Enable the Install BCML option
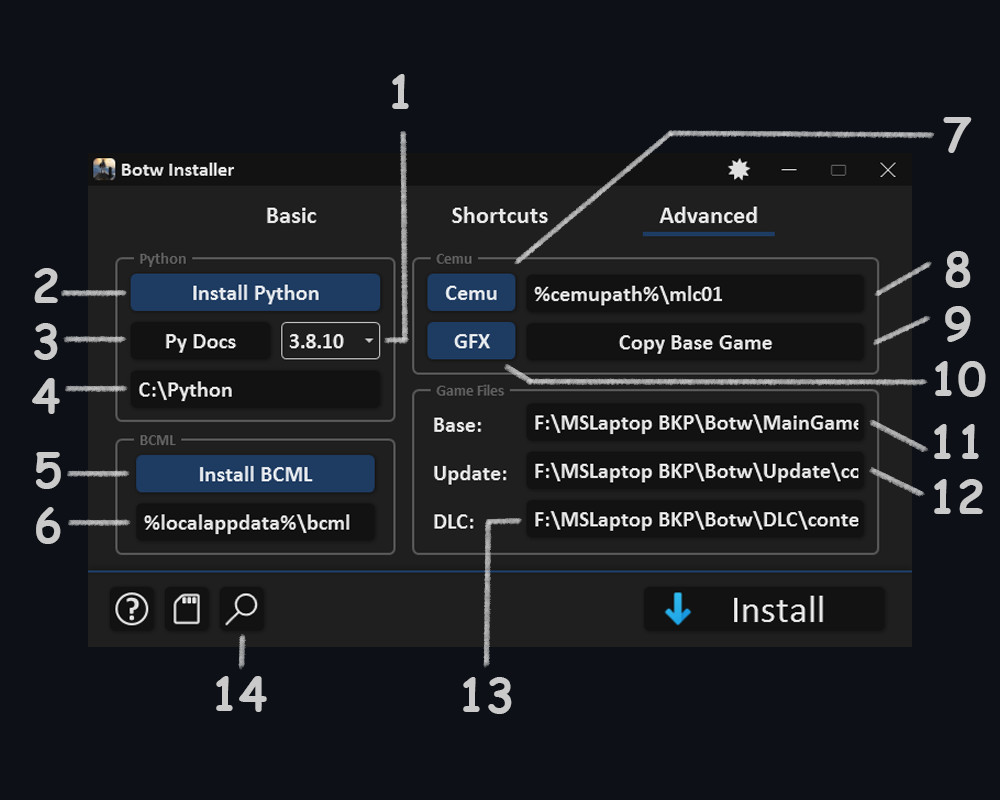This screenshot has width=1000, height=800. 255,473
